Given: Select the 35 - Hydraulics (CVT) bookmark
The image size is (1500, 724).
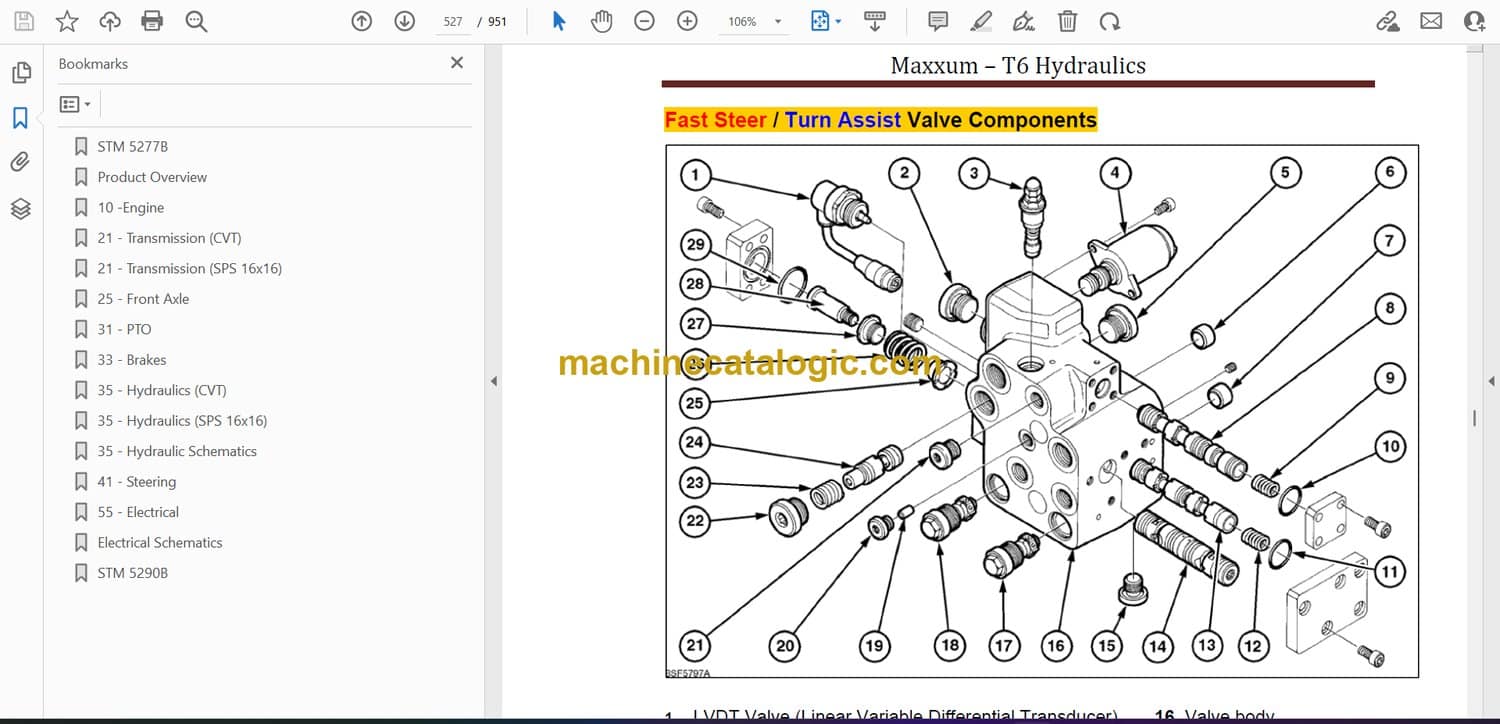Looking at the screenshot, I should click(162, 390).
